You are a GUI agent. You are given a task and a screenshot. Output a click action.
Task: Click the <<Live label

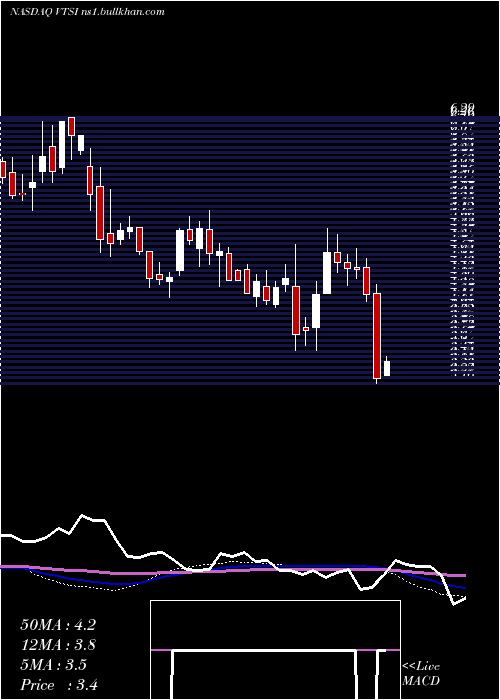coord(421,666)
